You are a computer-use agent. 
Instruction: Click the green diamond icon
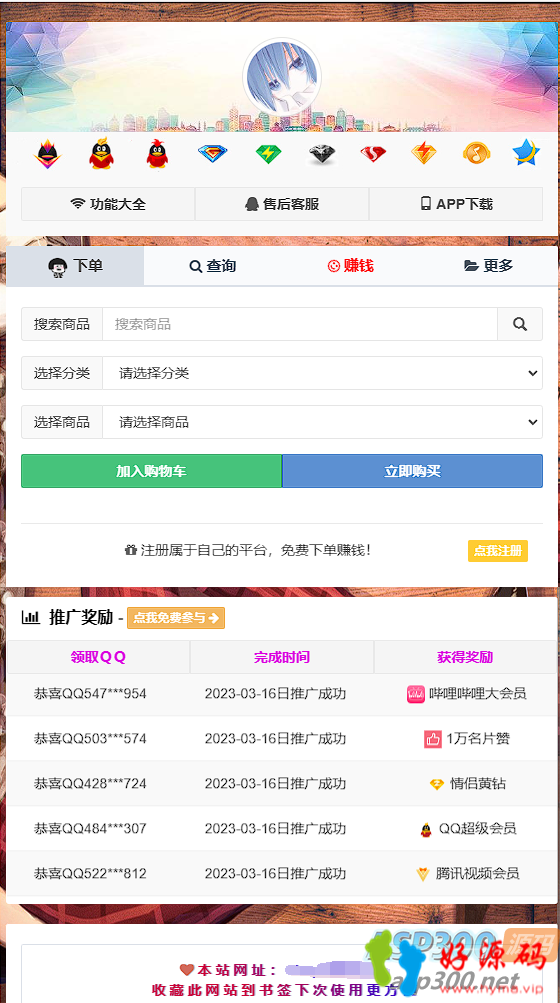pyautogui.click(x=268, y=154)
